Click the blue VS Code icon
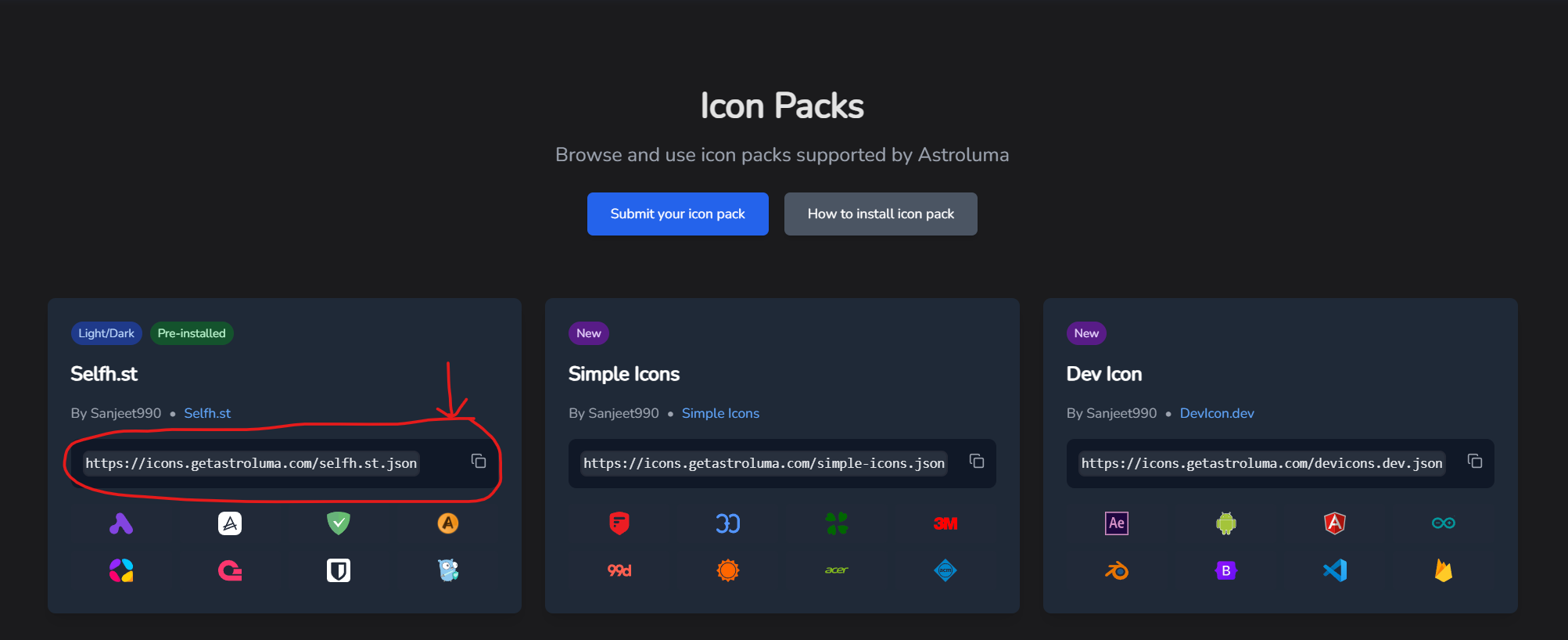This screenshot has height=640, width=1568. pos(1335,570)
